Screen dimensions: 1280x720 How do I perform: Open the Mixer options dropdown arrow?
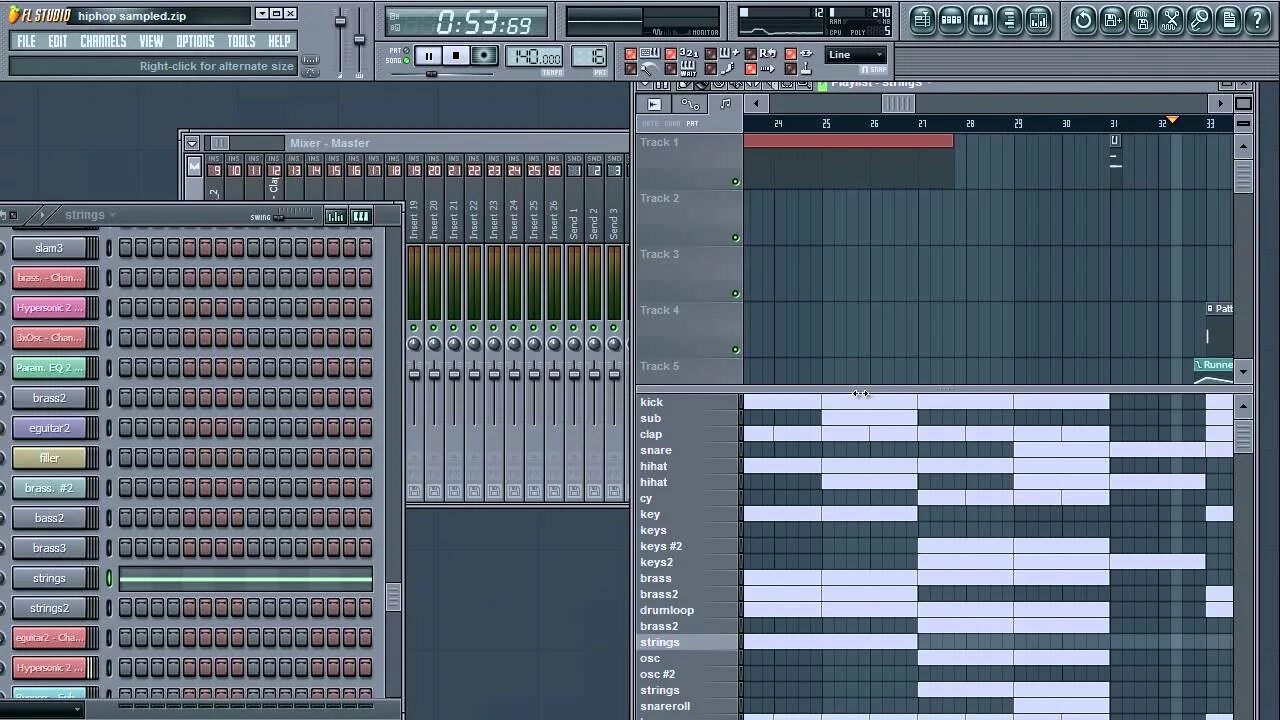[x=191, y=143]
